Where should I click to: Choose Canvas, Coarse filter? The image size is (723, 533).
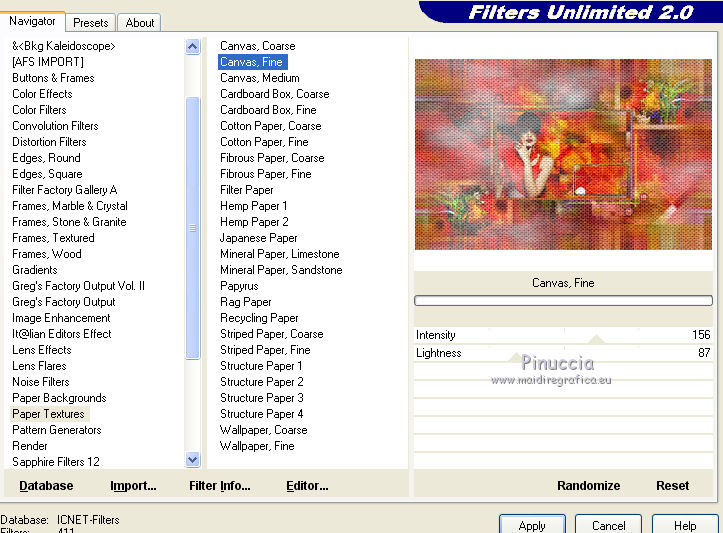point(257,46)
